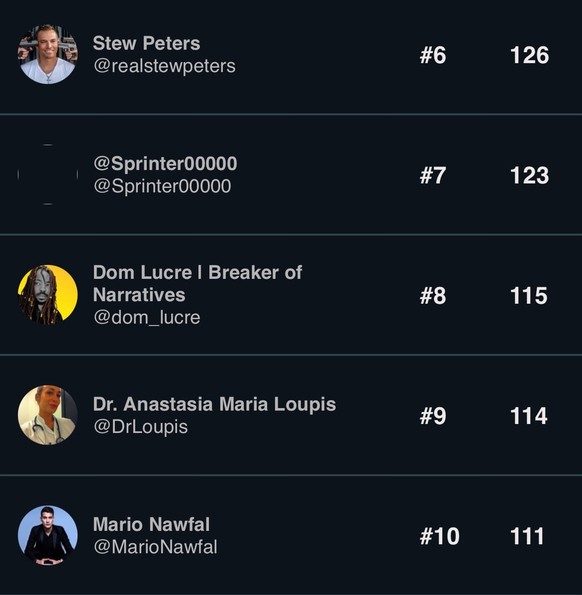Open the @dom_lucre handle
The image size is (582, 595).
click(x=147, y=318)
